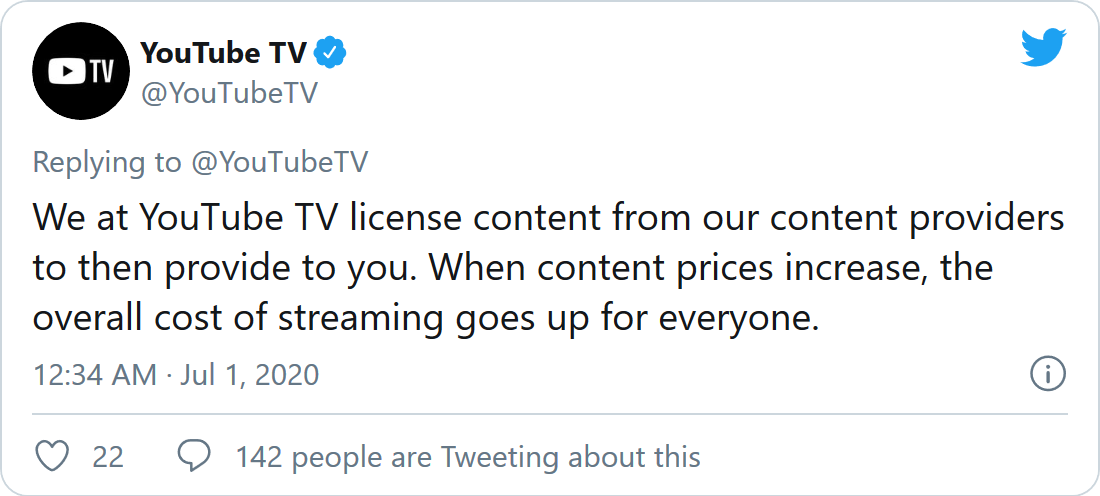Screen dimensions: 1100x496
Task: Click the @YouTubeTV handle below the name
Action: pos(229,93)
